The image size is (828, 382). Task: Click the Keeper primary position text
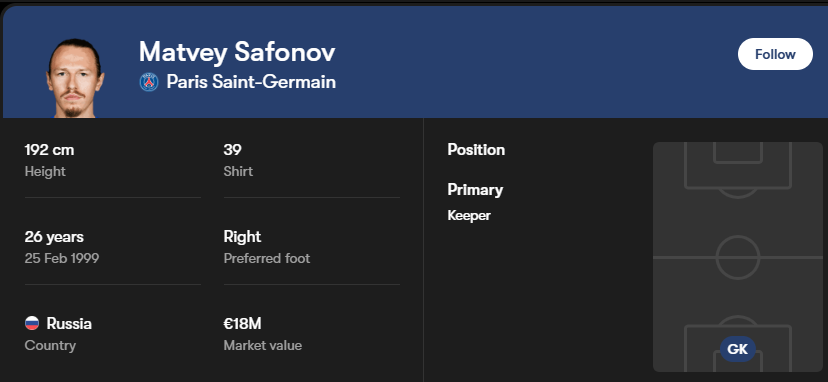[x=469, y=216]
